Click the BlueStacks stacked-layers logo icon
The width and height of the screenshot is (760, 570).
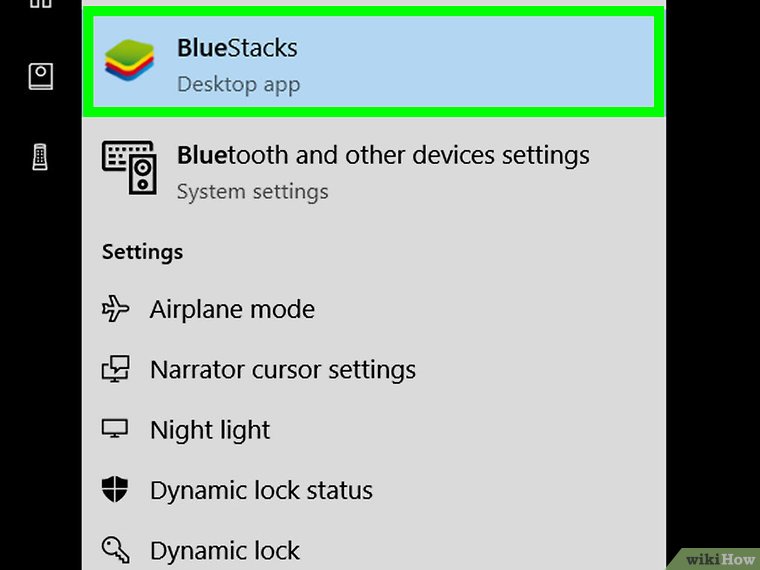(129, 64)
